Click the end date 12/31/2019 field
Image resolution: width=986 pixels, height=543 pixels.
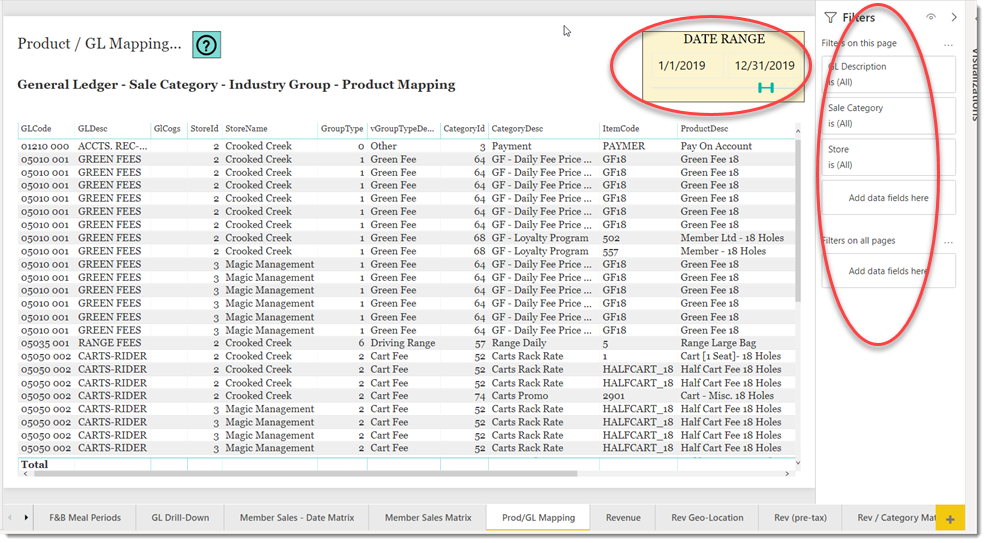pyautogui.click(x=764, y=65)
